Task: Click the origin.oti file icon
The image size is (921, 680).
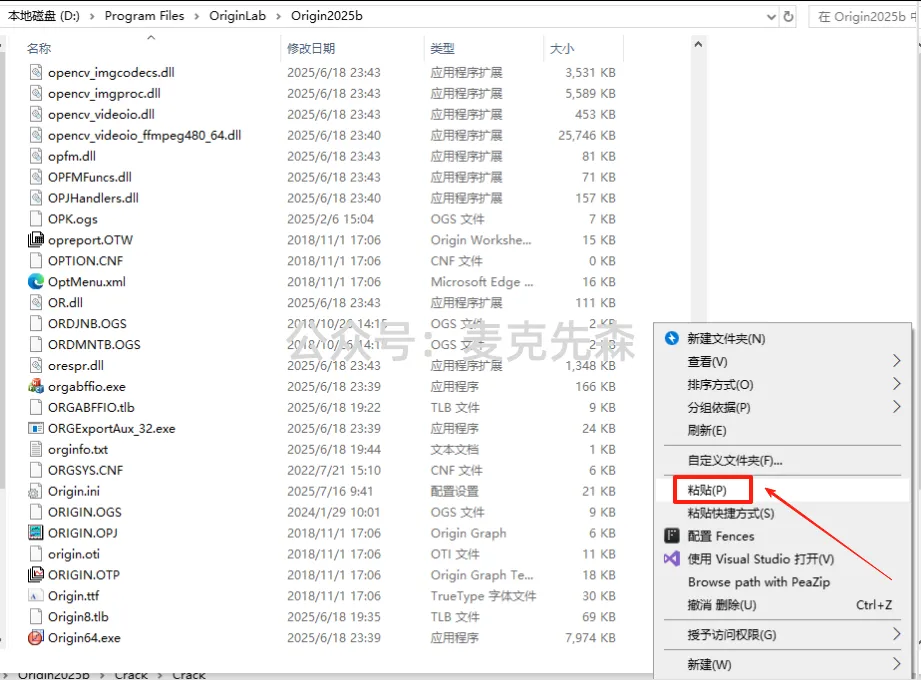Action: point(36,554)
